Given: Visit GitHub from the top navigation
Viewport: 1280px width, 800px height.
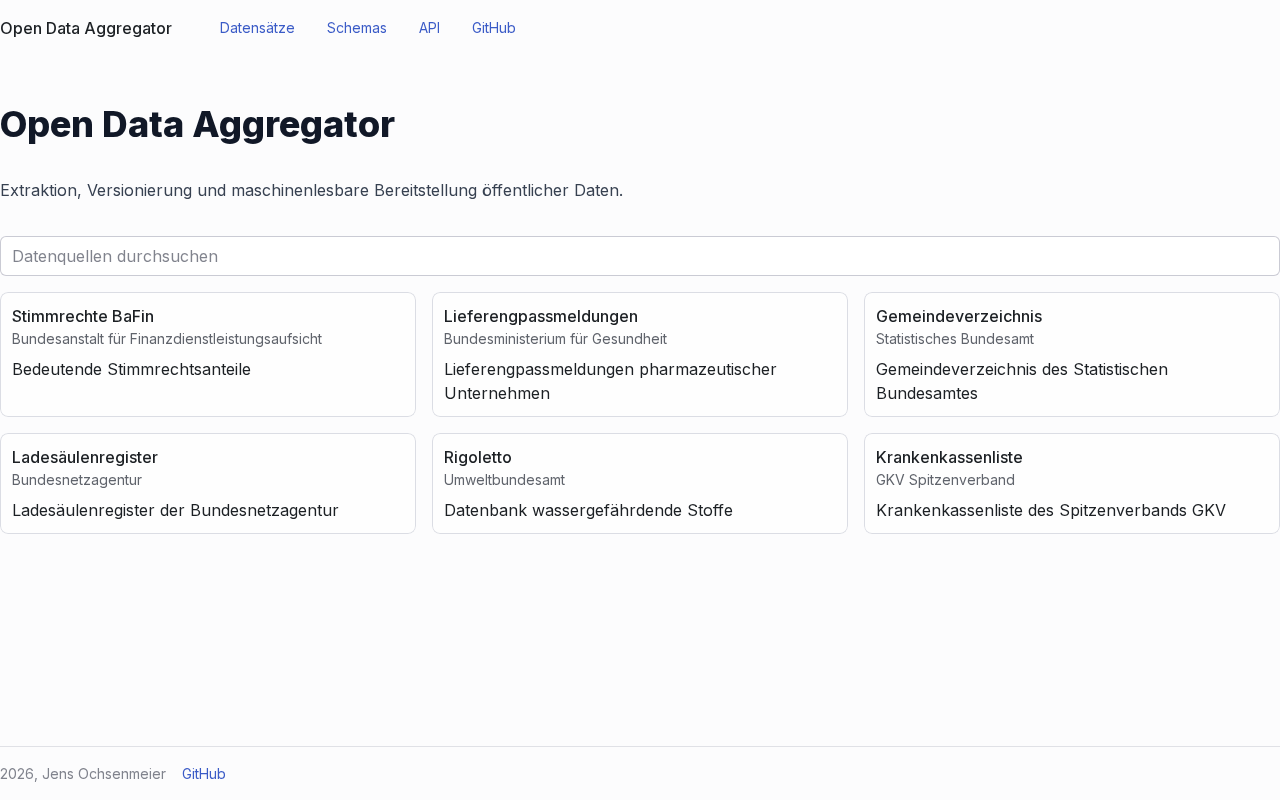Looking at the screenshot, I should click(x=494, y=28).
